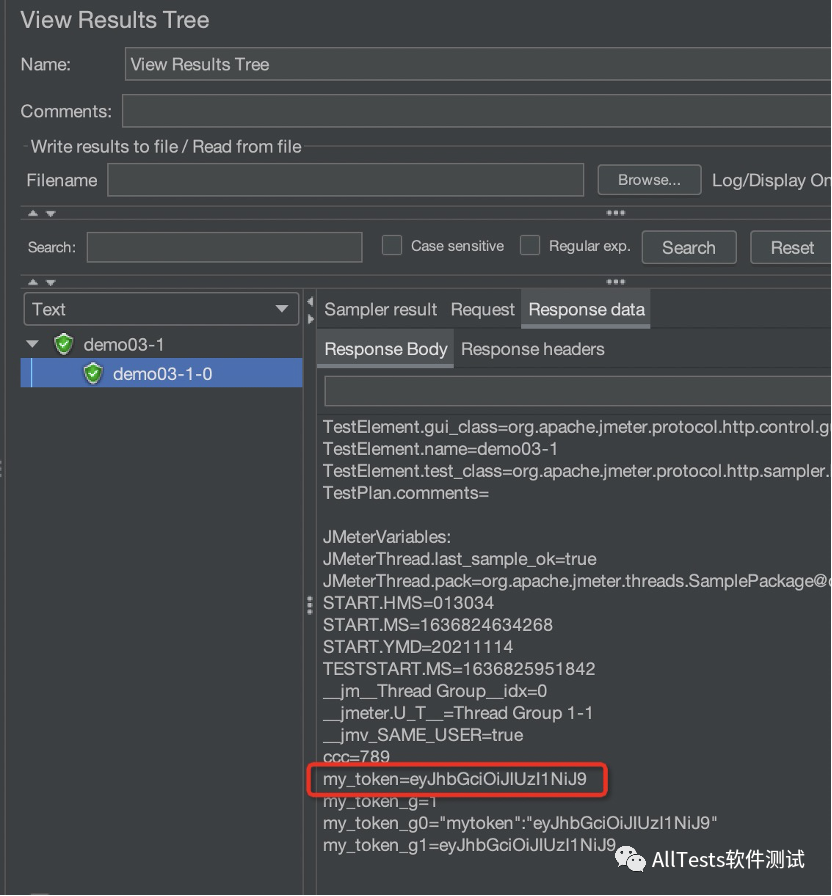Click the Browse... button

[x=649, y=180]
